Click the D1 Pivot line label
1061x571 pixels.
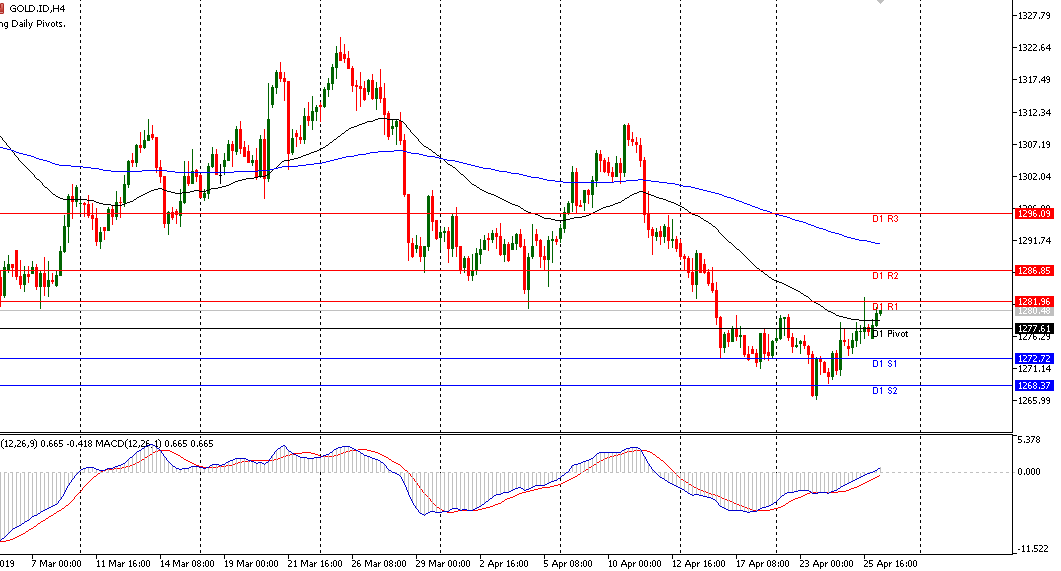point(890,334)
